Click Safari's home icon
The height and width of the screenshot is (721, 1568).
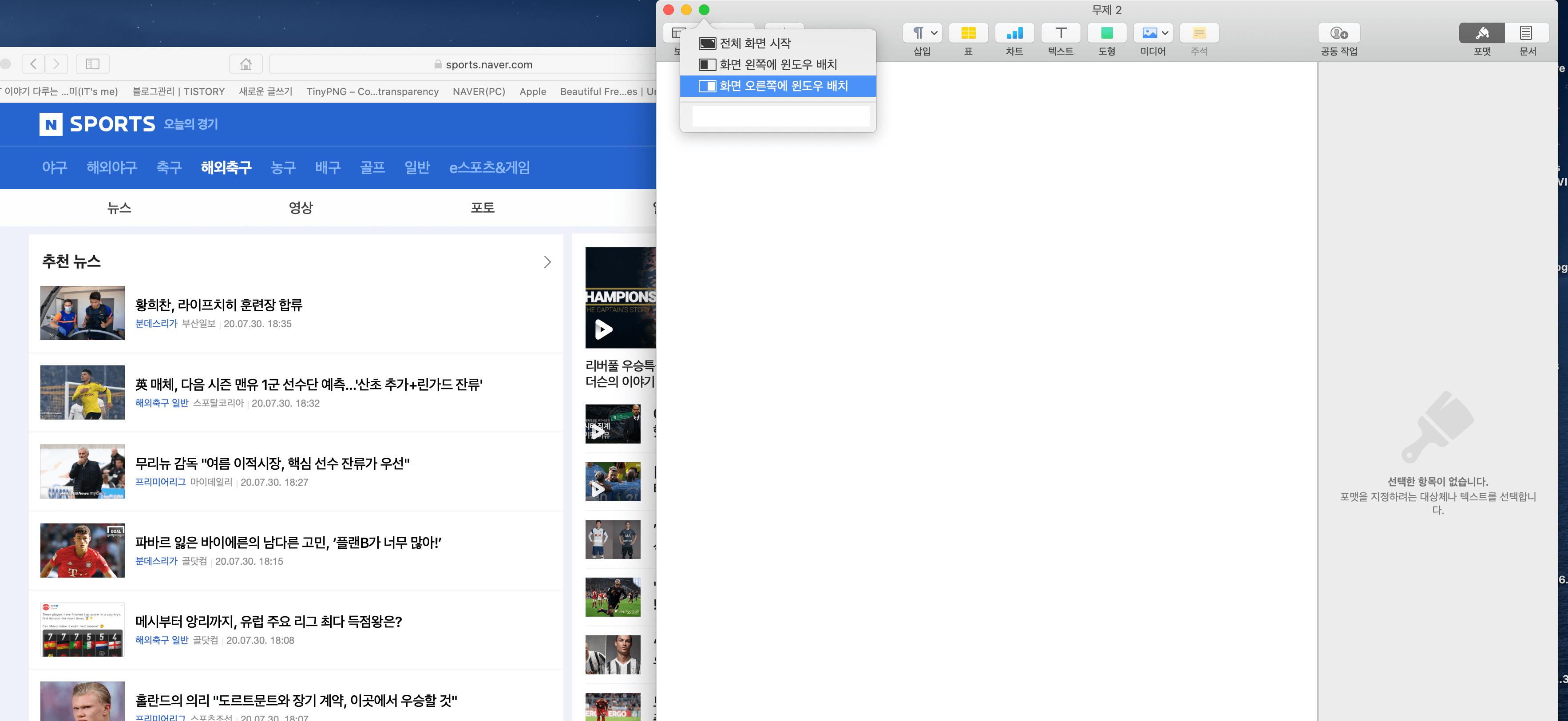[246, 64]
